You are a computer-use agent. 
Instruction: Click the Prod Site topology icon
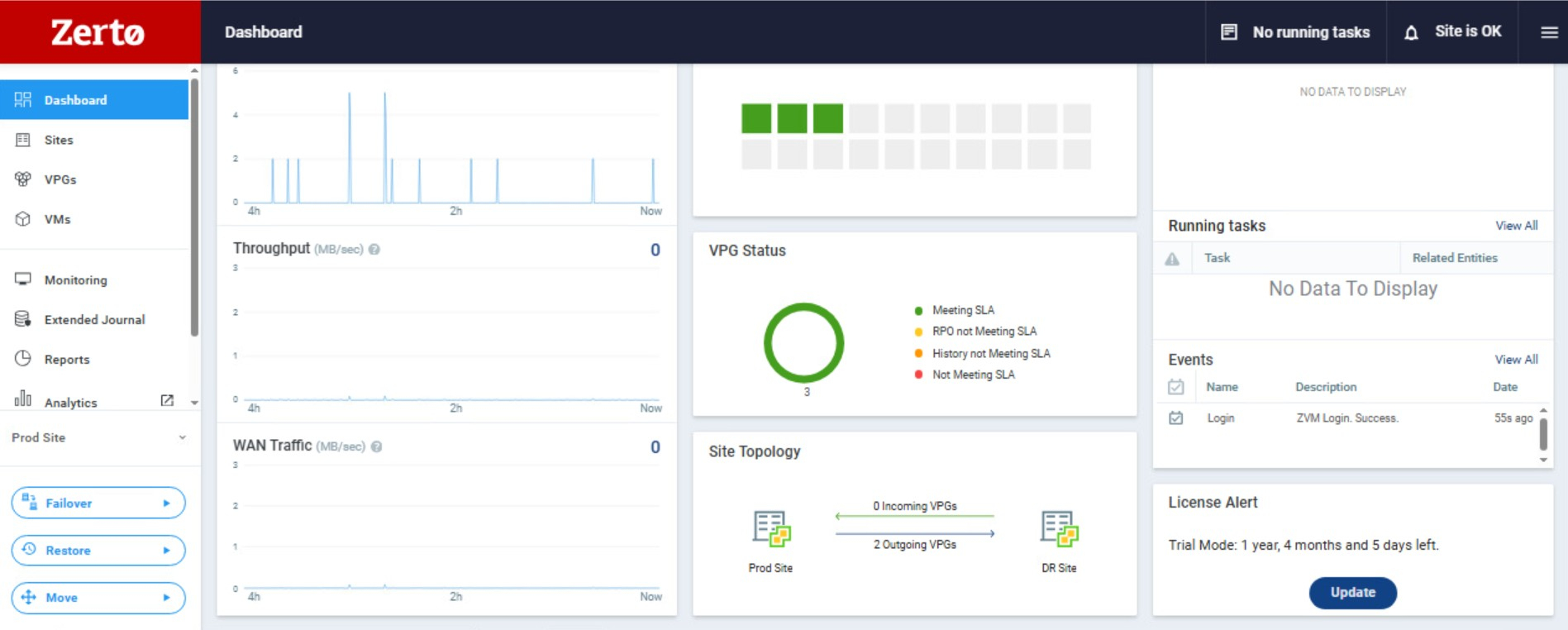(770, 529)
